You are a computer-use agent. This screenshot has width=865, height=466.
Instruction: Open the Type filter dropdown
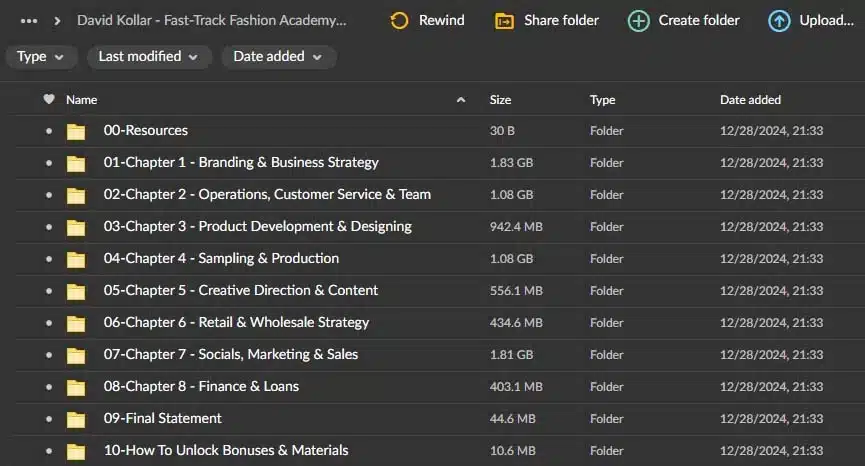coord(41,57)
